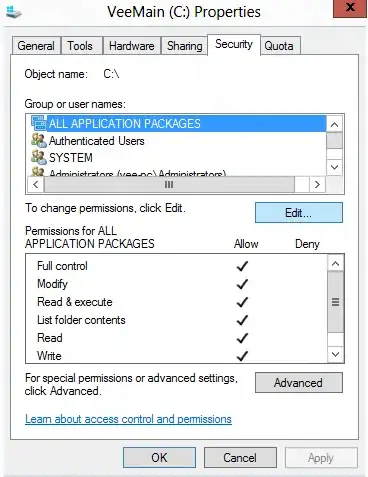This screenshot has height=477, width=368.
Task: Confirm with the OK button
Action: [x=159, y=457]
